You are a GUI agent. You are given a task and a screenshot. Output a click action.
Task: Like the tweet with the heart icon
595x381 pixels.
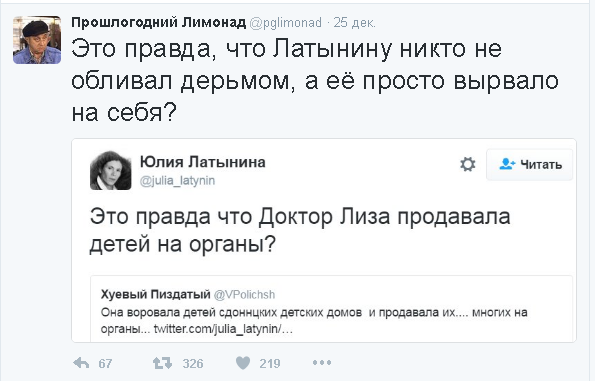[x=243, y=363]
